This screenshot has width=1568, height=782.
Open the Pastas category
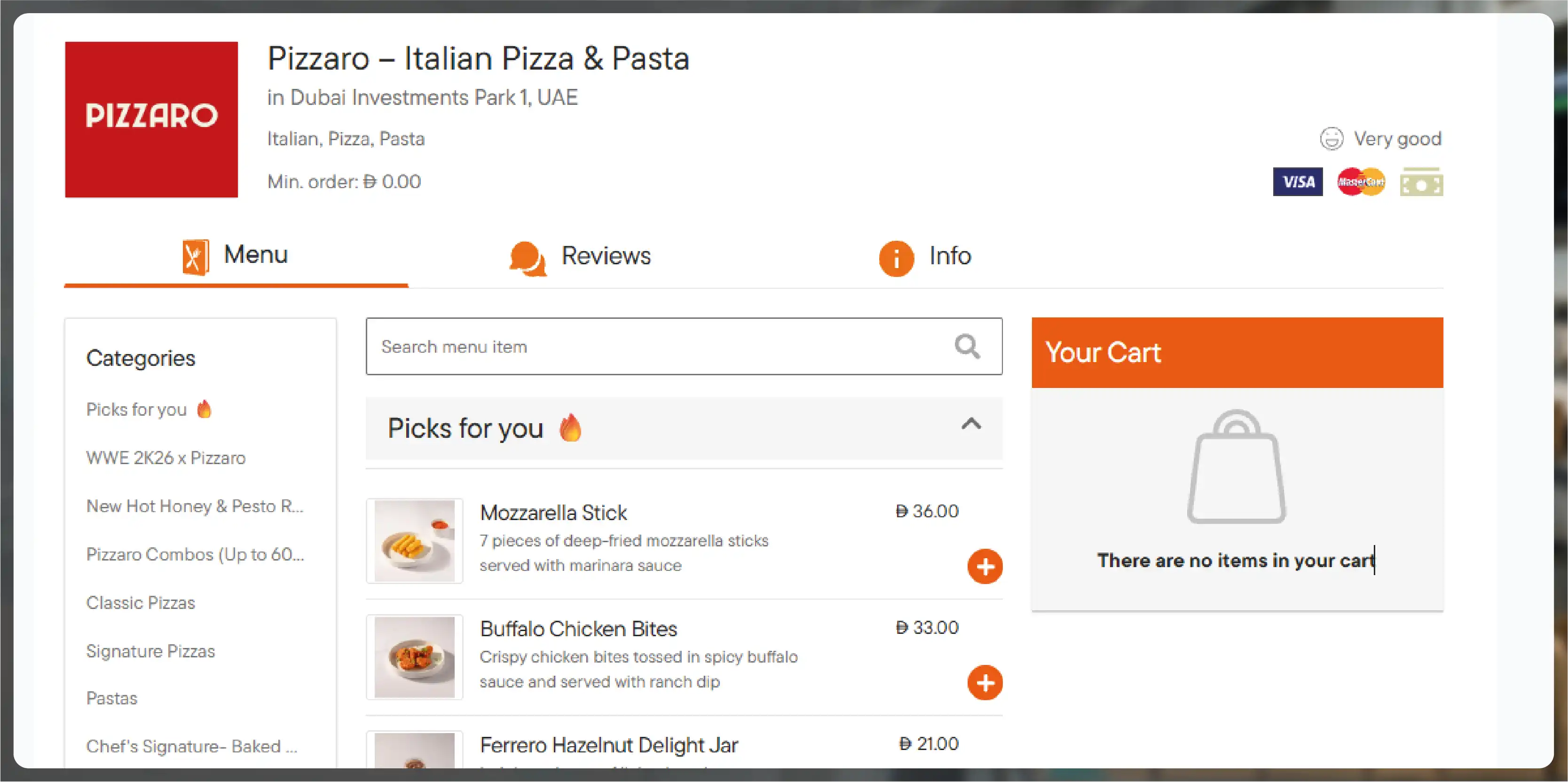[x=112, y=698]
